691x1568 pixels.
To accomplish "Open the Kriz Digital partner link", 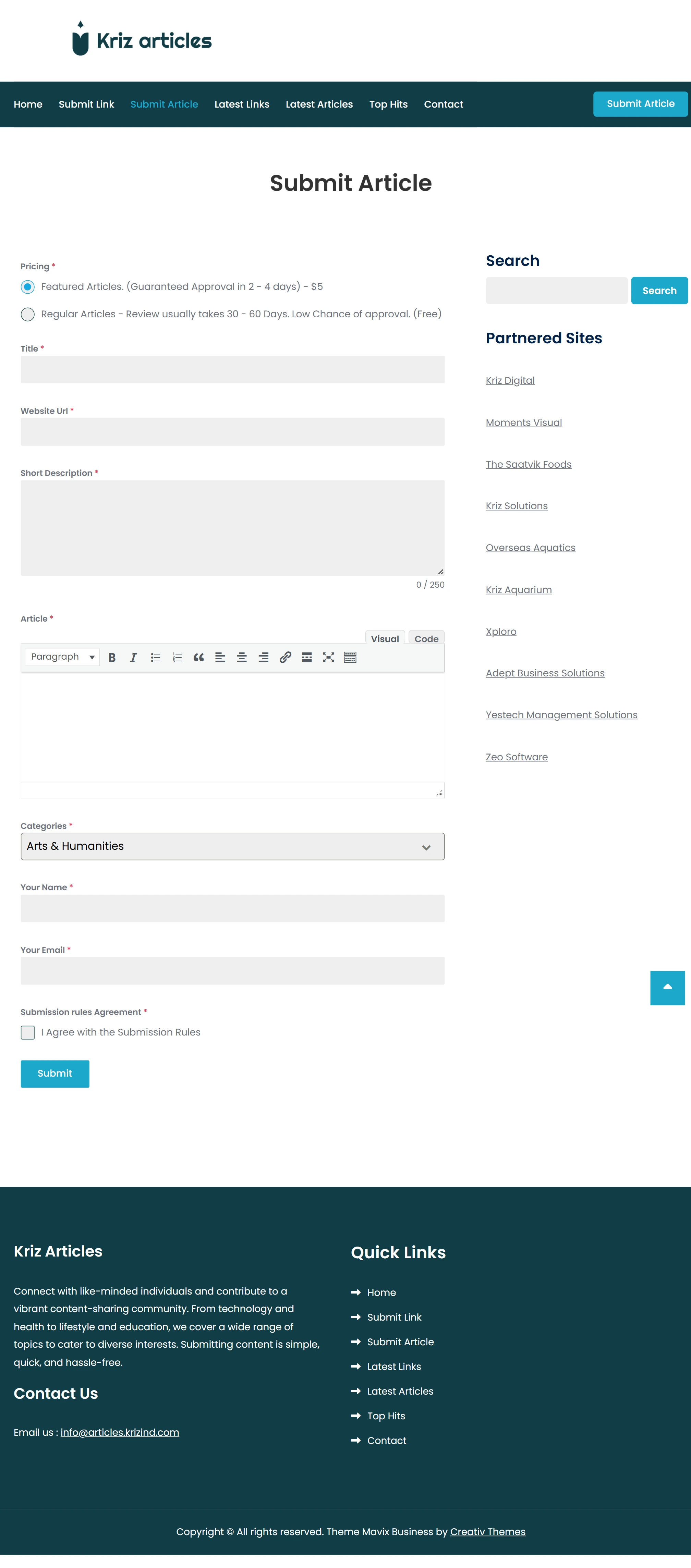I will (510, 380).
